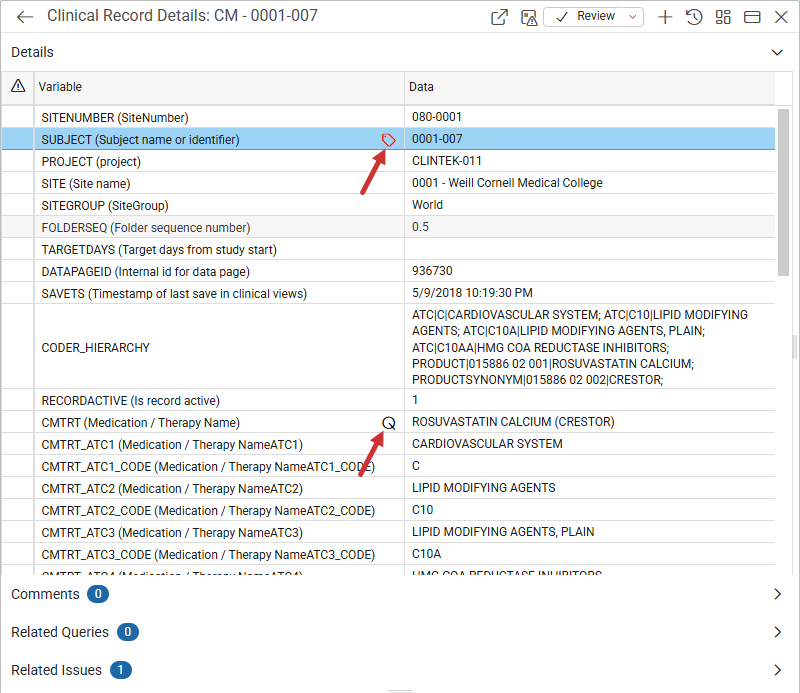
Task: Select the SITE (Site name) row
Action: click(x=388, y=183)
